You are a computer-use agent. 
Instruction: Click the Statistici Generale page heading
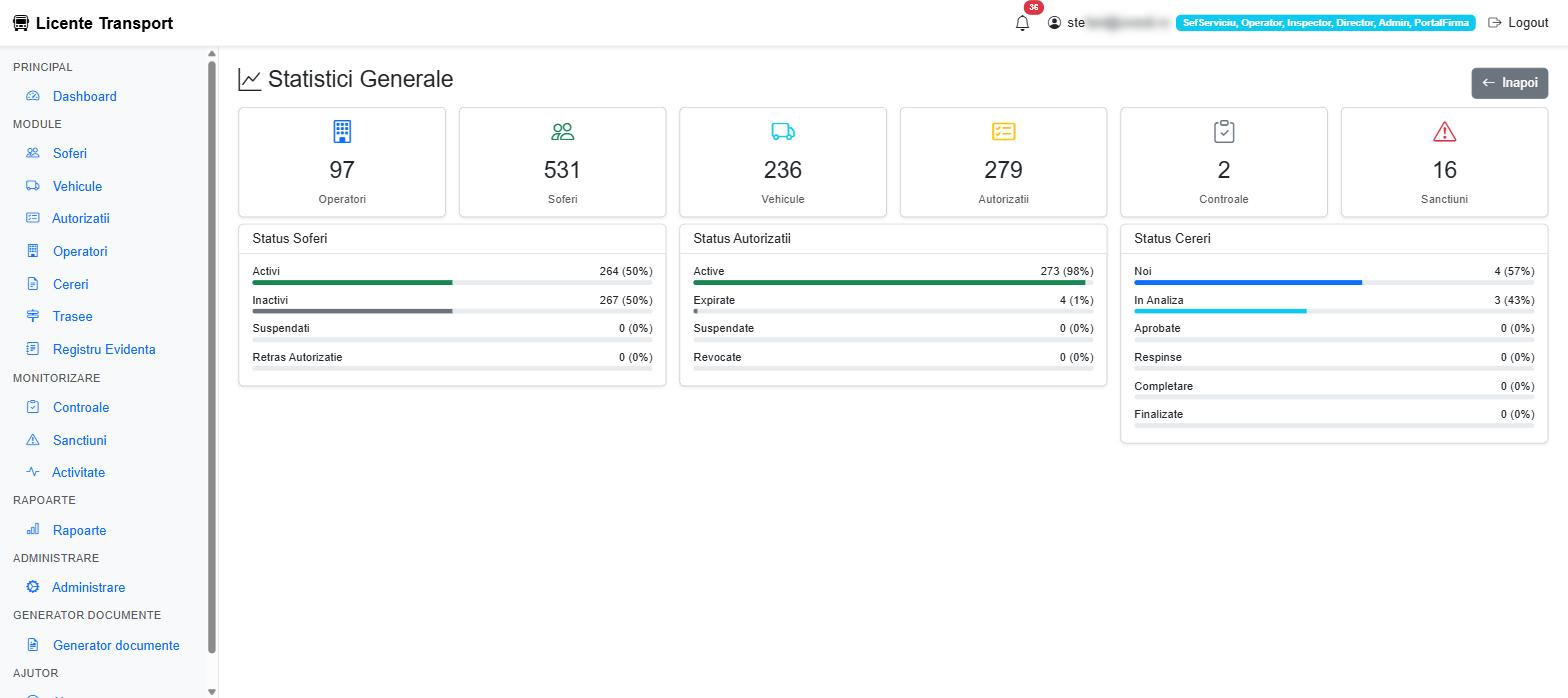click(x=346, y=79)
